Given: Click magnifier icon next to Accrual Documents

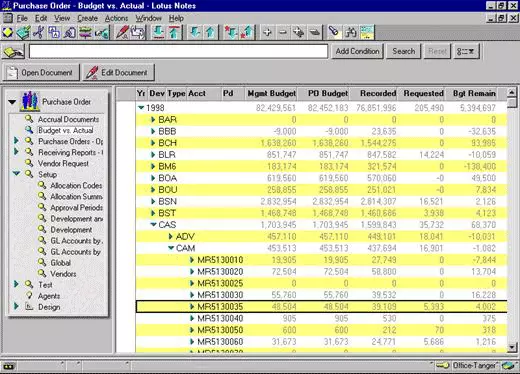Looking at the screenshot, I should (x=29, y=119).
